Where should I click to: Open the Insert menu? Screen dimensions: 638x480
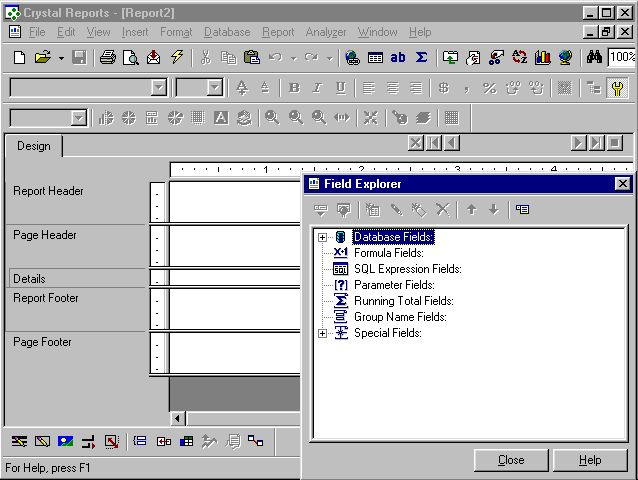[x=135, y=32]
